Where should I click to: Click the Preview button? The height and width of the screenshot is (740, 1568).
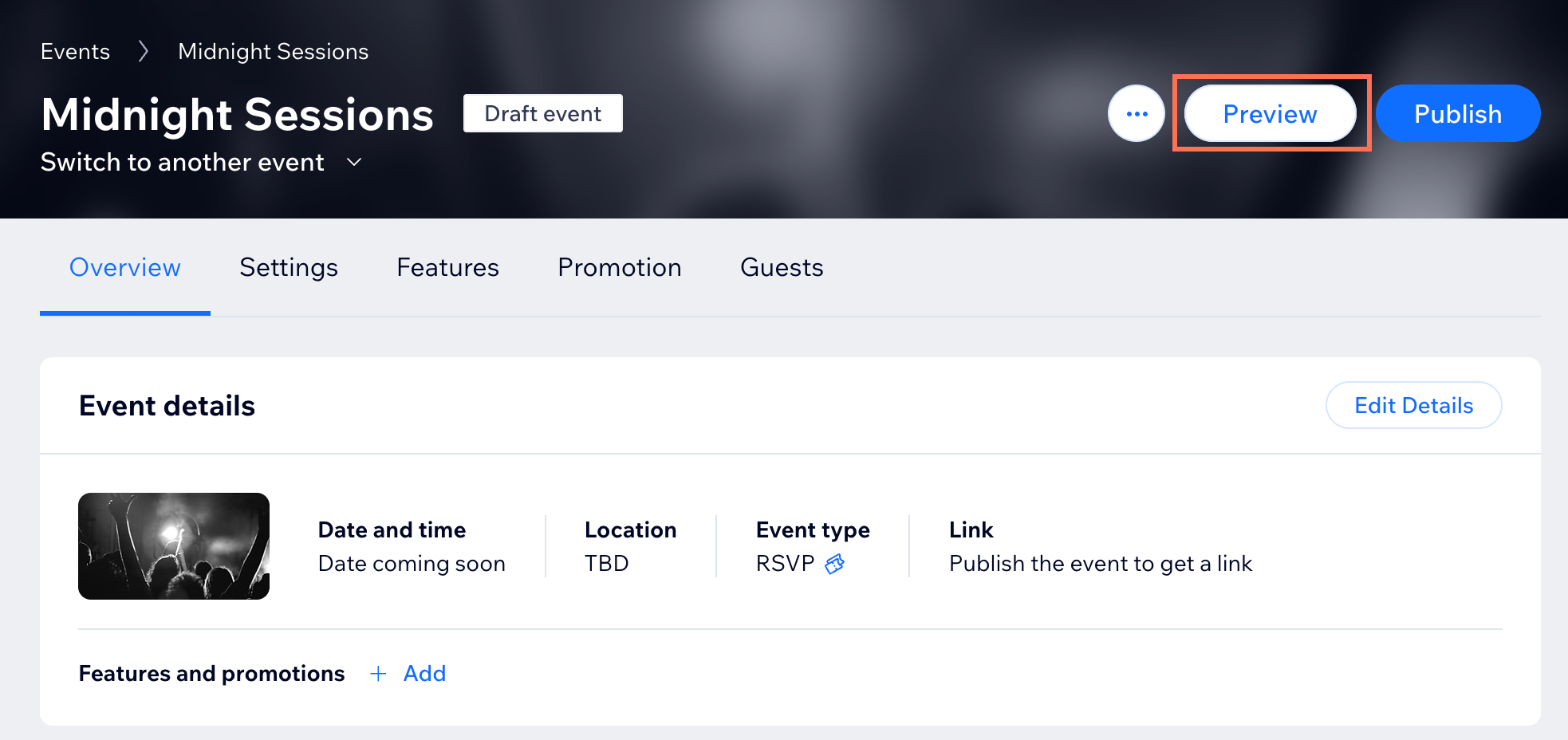click(1271, 113)
